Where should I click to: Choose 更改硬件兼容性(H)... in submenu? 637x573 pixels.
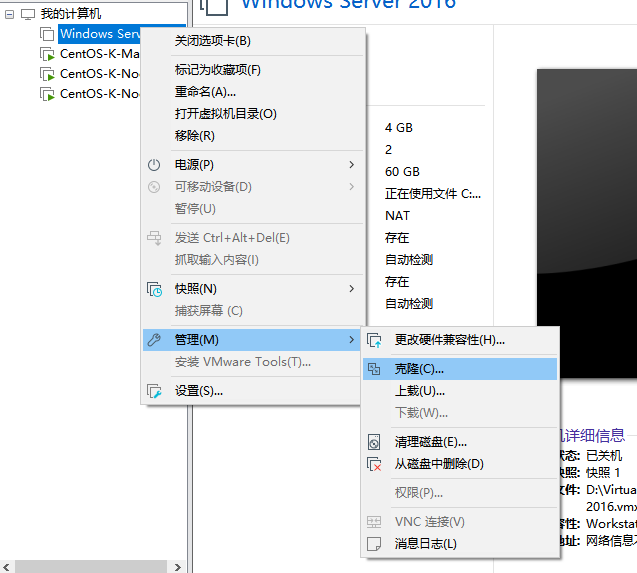point(460,340)
